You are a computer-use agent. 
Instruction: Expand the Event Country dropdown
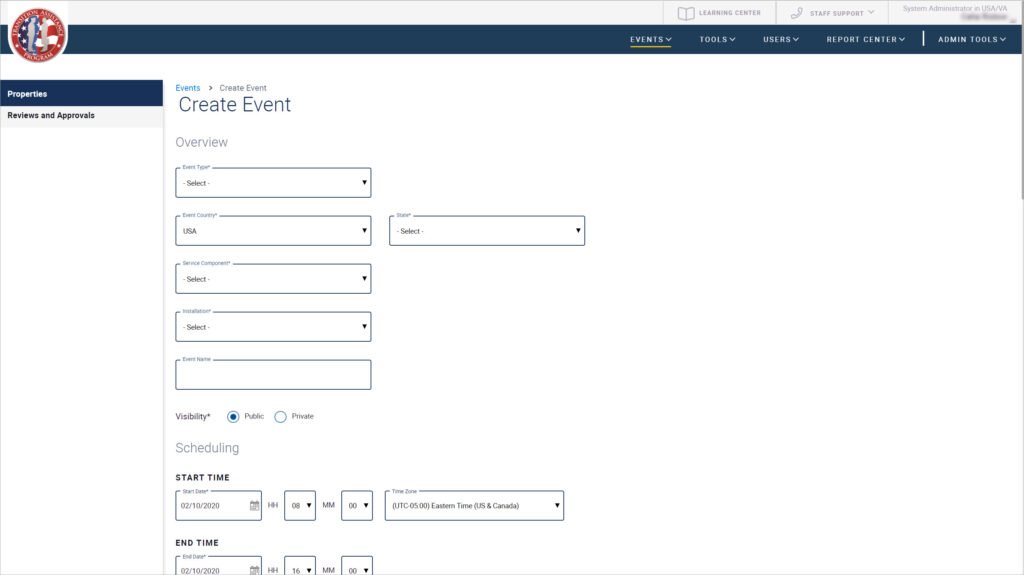click(273, 231)
